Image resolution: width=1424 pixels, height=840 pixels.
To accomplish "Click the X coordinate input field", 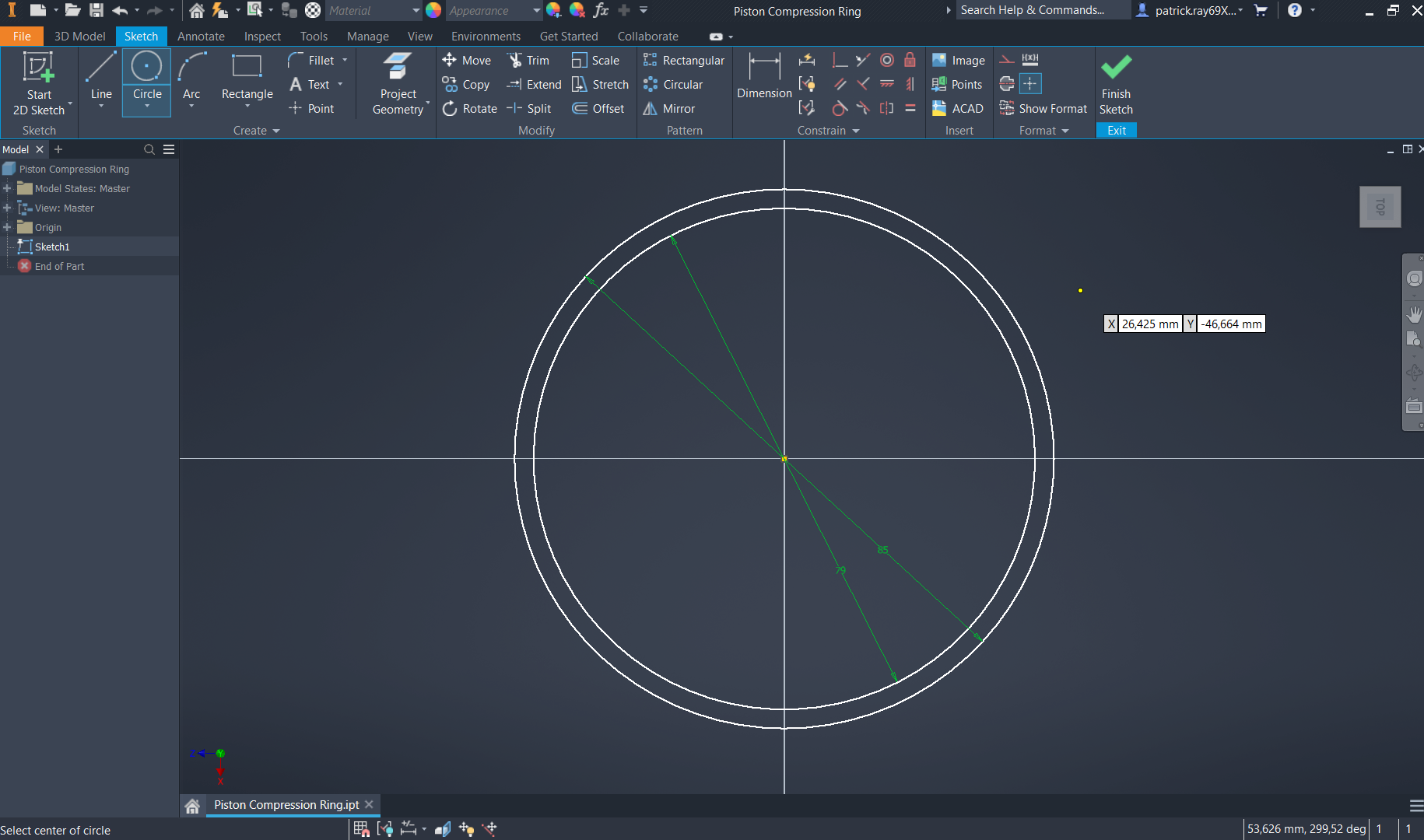I will pyautogui.click(x=1149, y=324).
